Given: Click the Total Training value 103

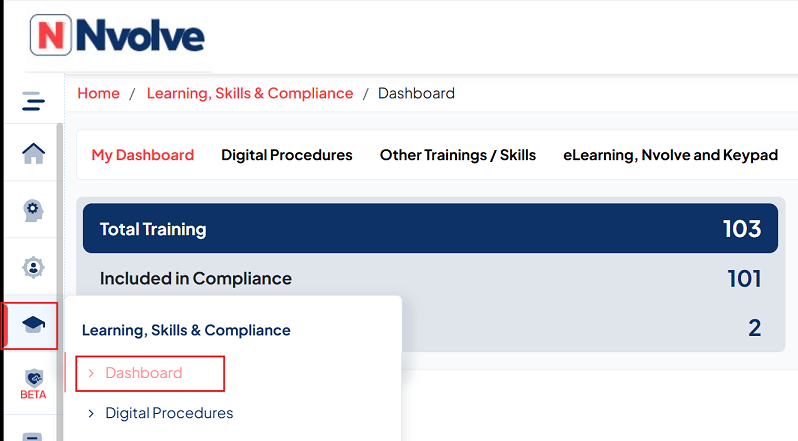Looking at the screenshot, I should point(742,229).
